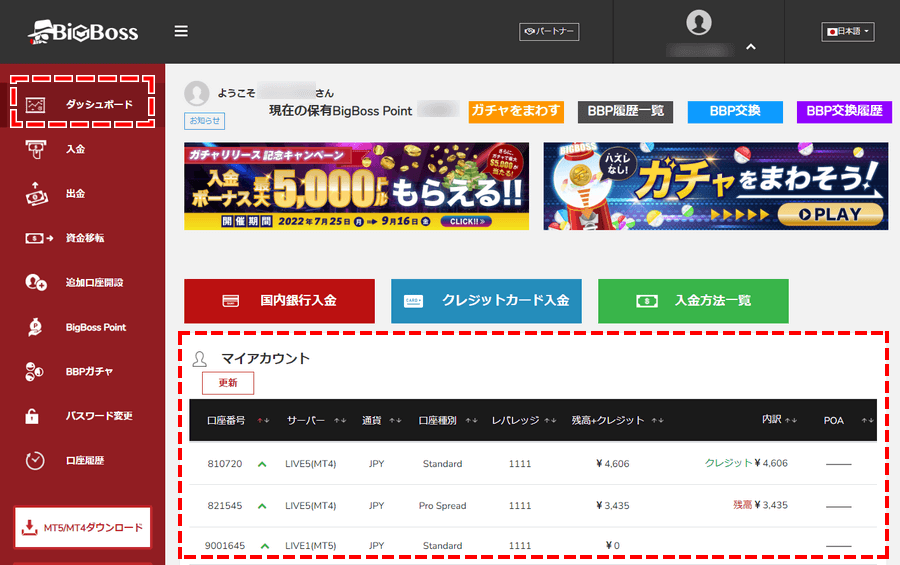The width and height of the screenshot is (900, 565).
Task: Click MT5/MT4ダウンロード button
Action: point(83,527)
